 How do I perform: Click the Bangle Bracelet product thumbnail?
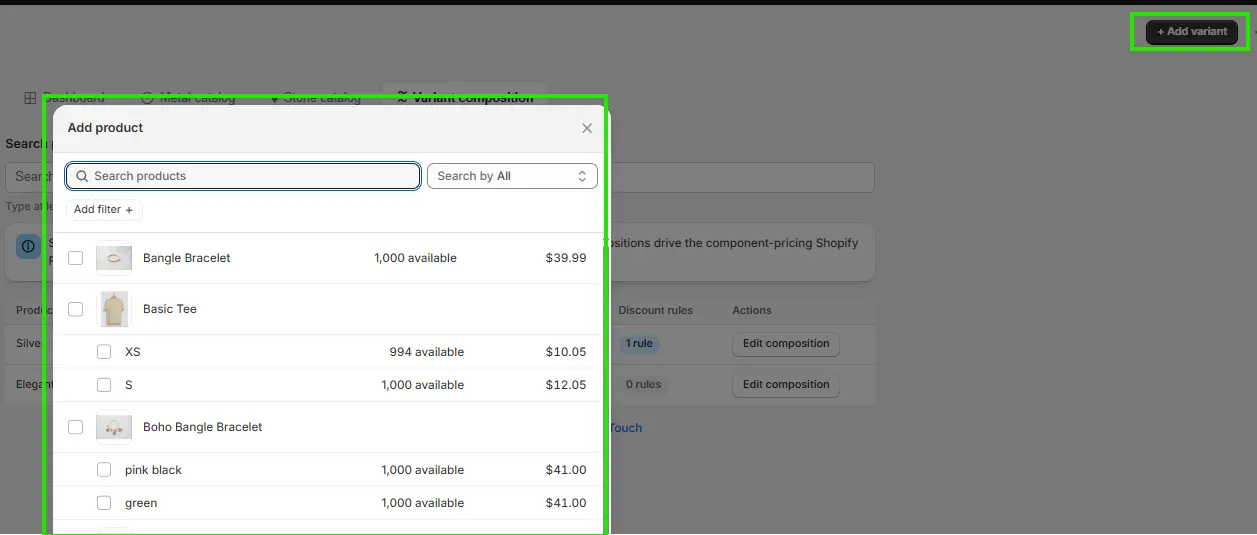click(x=114, y=258)
